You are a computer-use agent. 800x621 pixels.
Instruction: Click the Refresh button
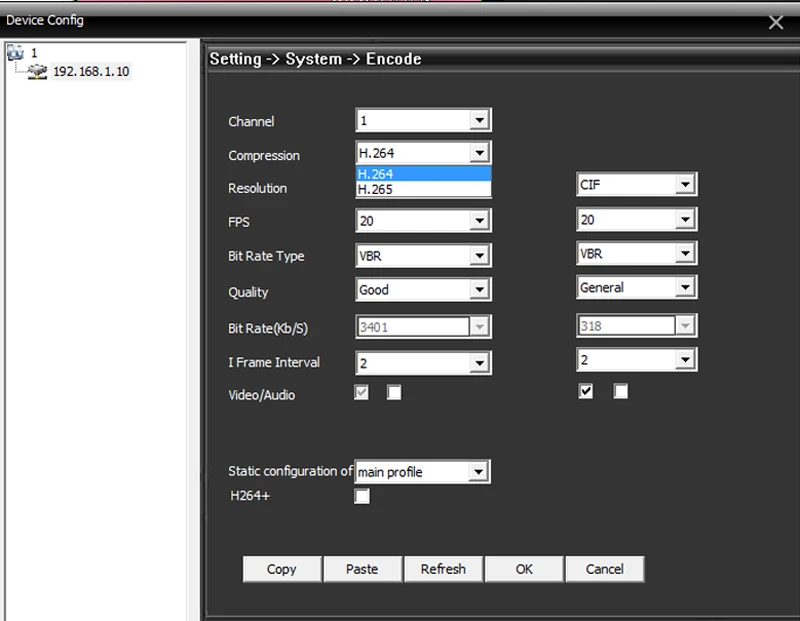point(443,569)
